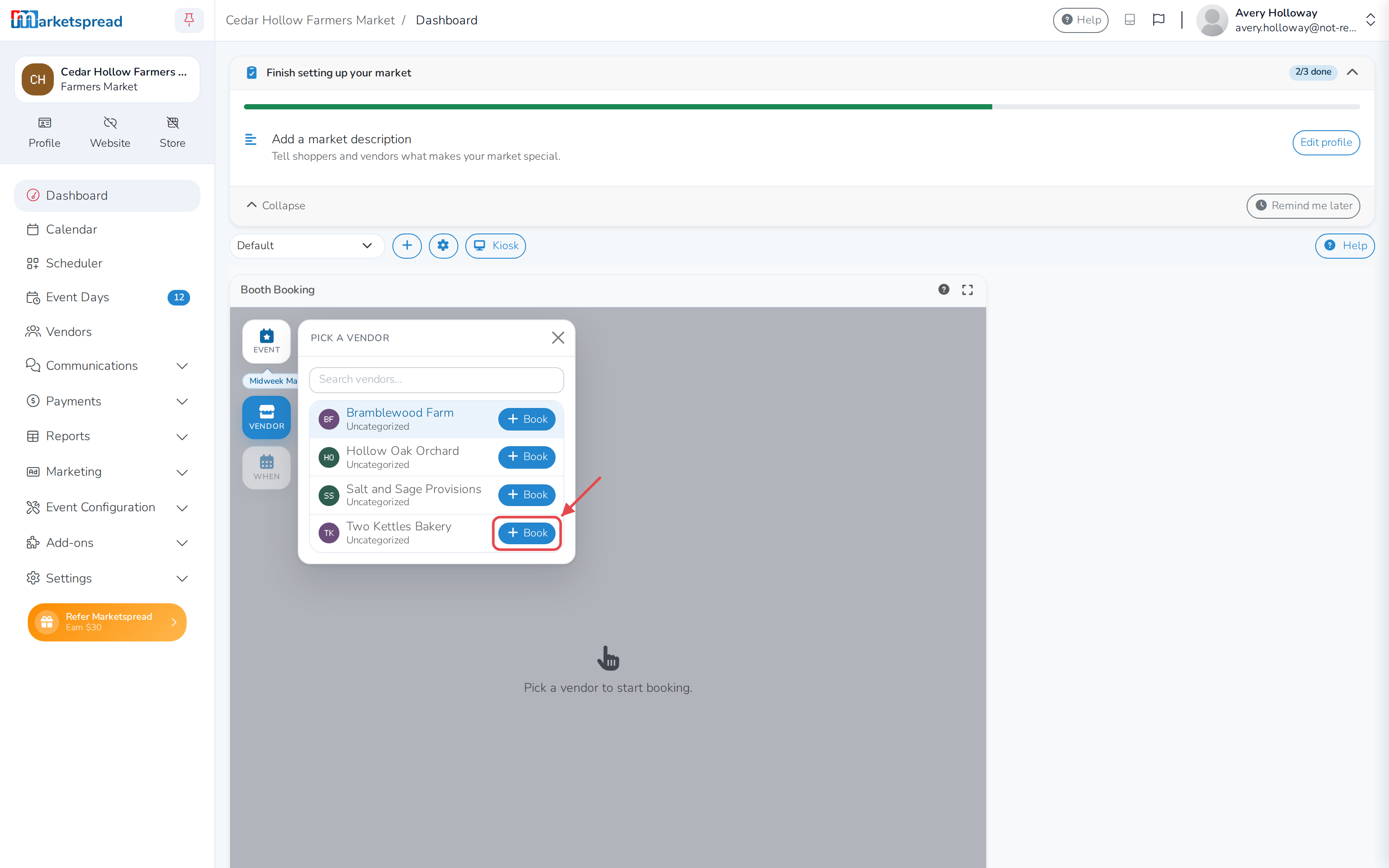The image size is (1389, 868).
Task: Click Edit profile button
Action: 1325,142
